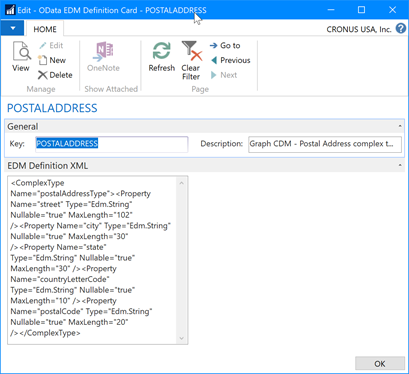409x374 pixels.
Task: Clear Filter on the page
Action: pyautogui.click(x=191, y=61)
